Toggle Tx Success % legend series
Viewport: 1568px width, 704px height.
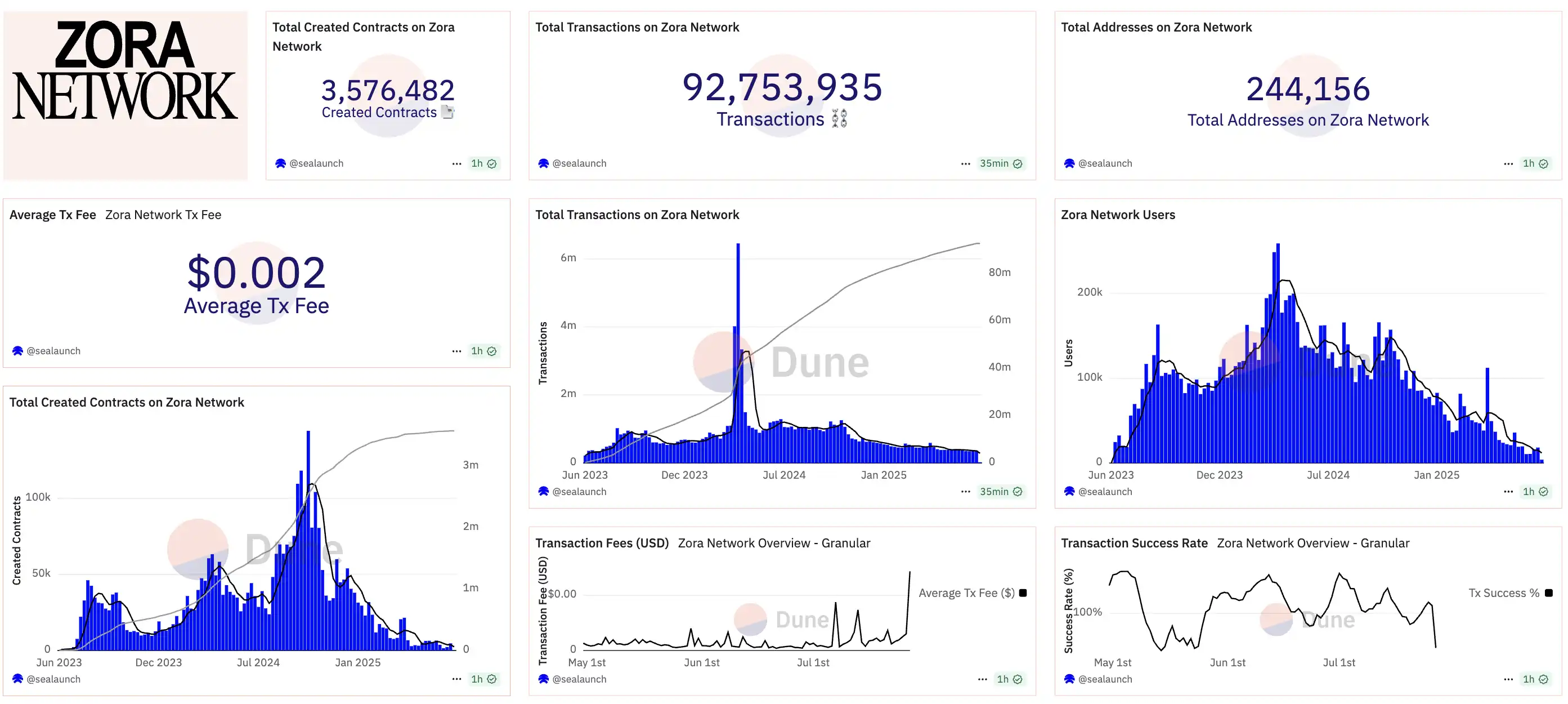coord(1503,592)
